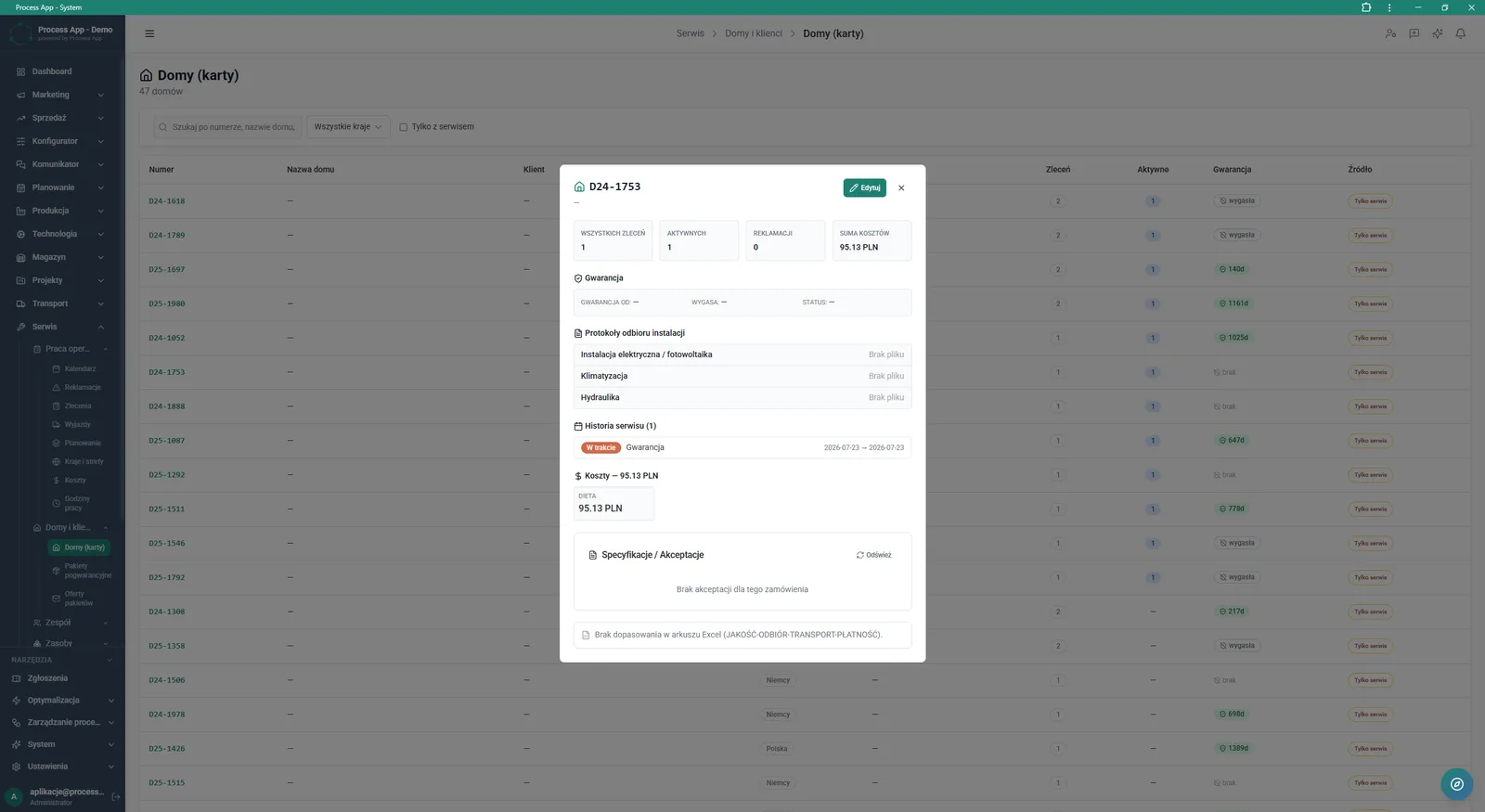Expand the System menu item
This screenshot has height=812, width=1485.
click(62, 744)
